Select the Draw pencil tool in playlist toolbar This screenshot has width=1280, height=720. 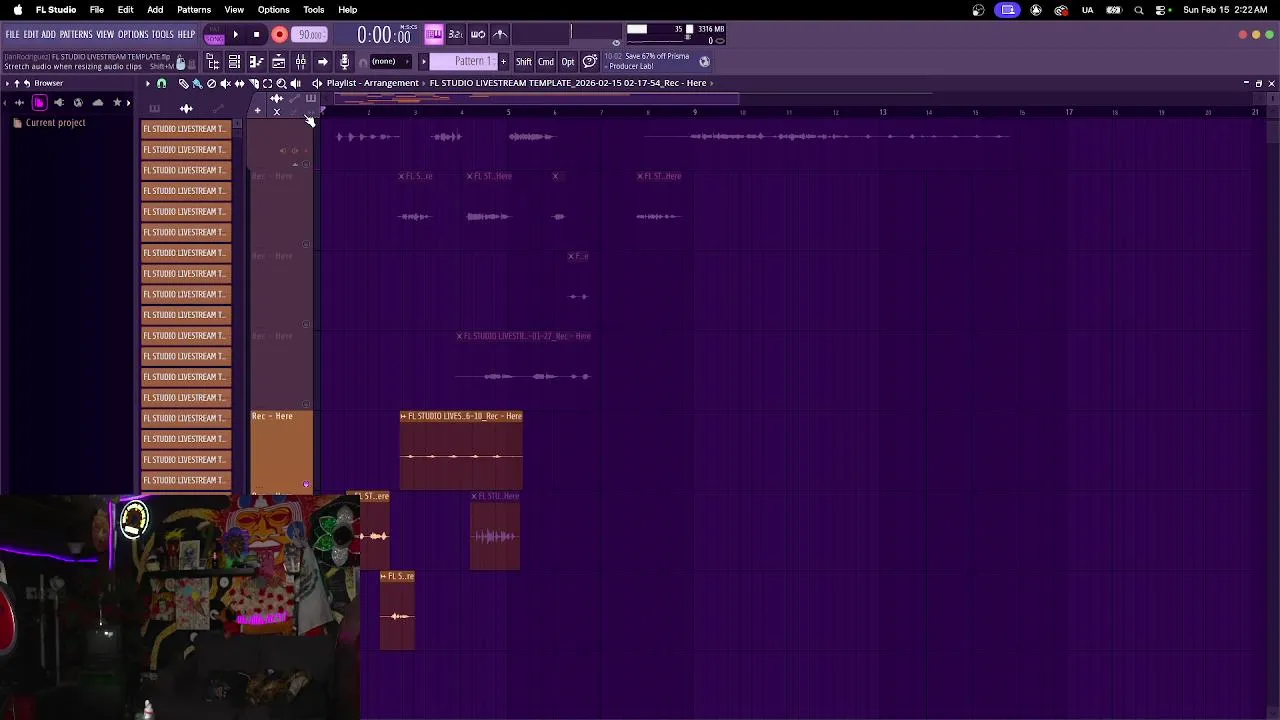coord(183,83)
